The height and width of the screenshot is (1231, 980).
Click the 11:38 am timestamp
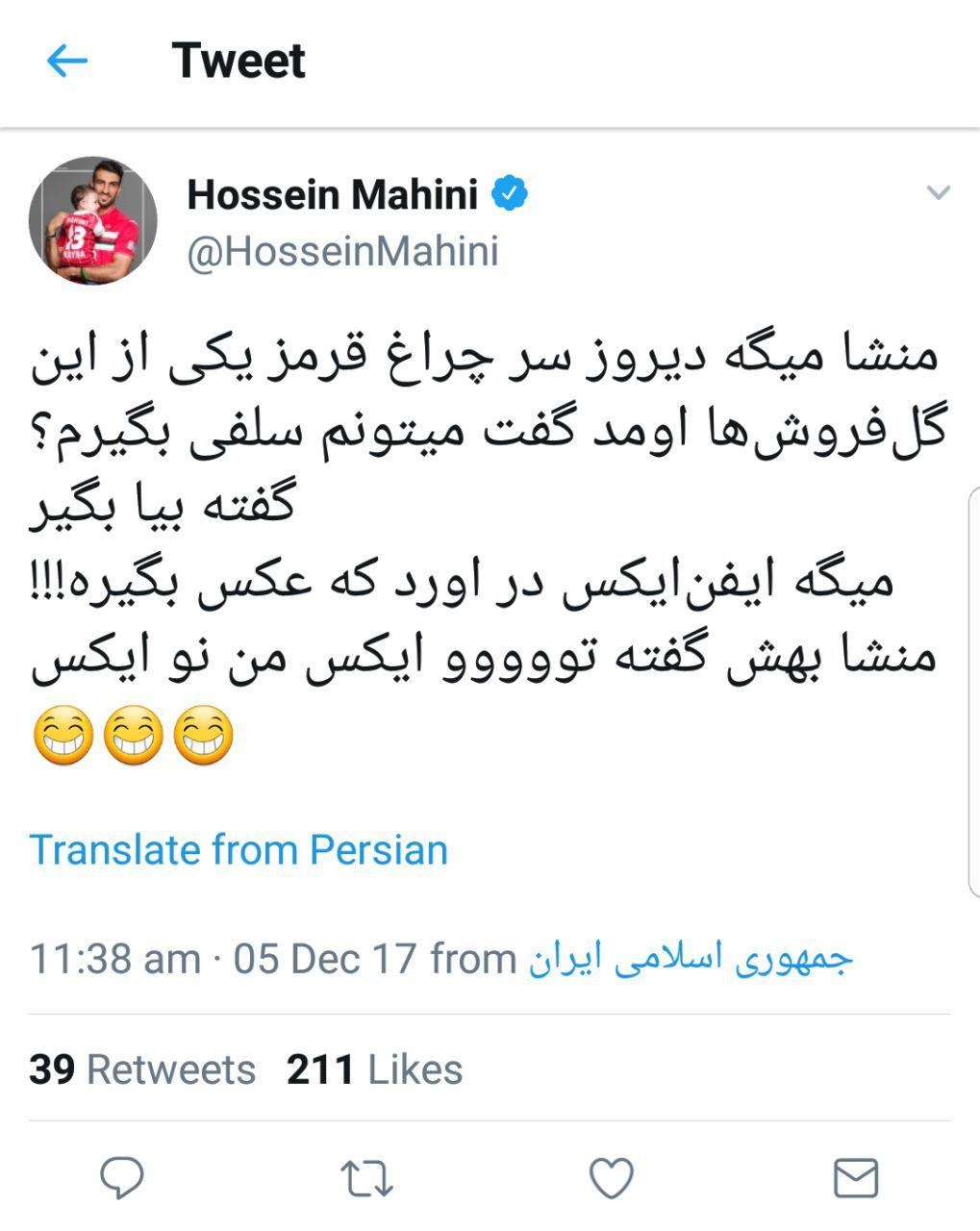[115, 959]
